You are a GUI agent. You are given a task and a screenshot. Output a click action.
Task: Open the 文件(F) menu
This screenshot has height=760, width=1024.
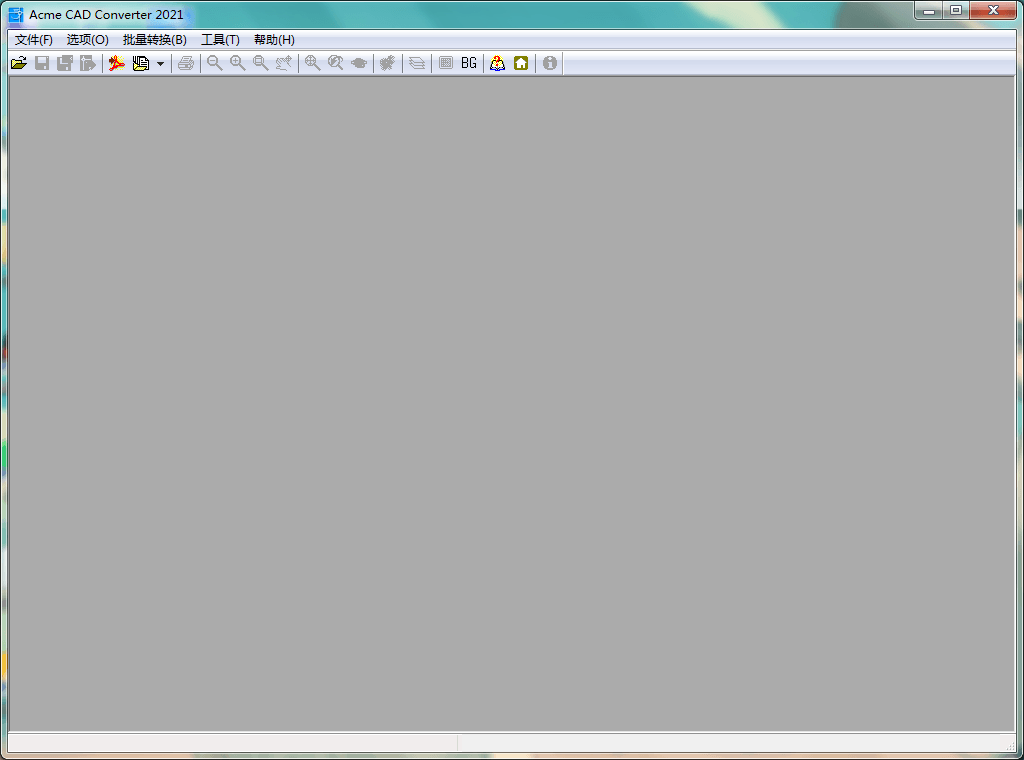(x=34, y=40)
